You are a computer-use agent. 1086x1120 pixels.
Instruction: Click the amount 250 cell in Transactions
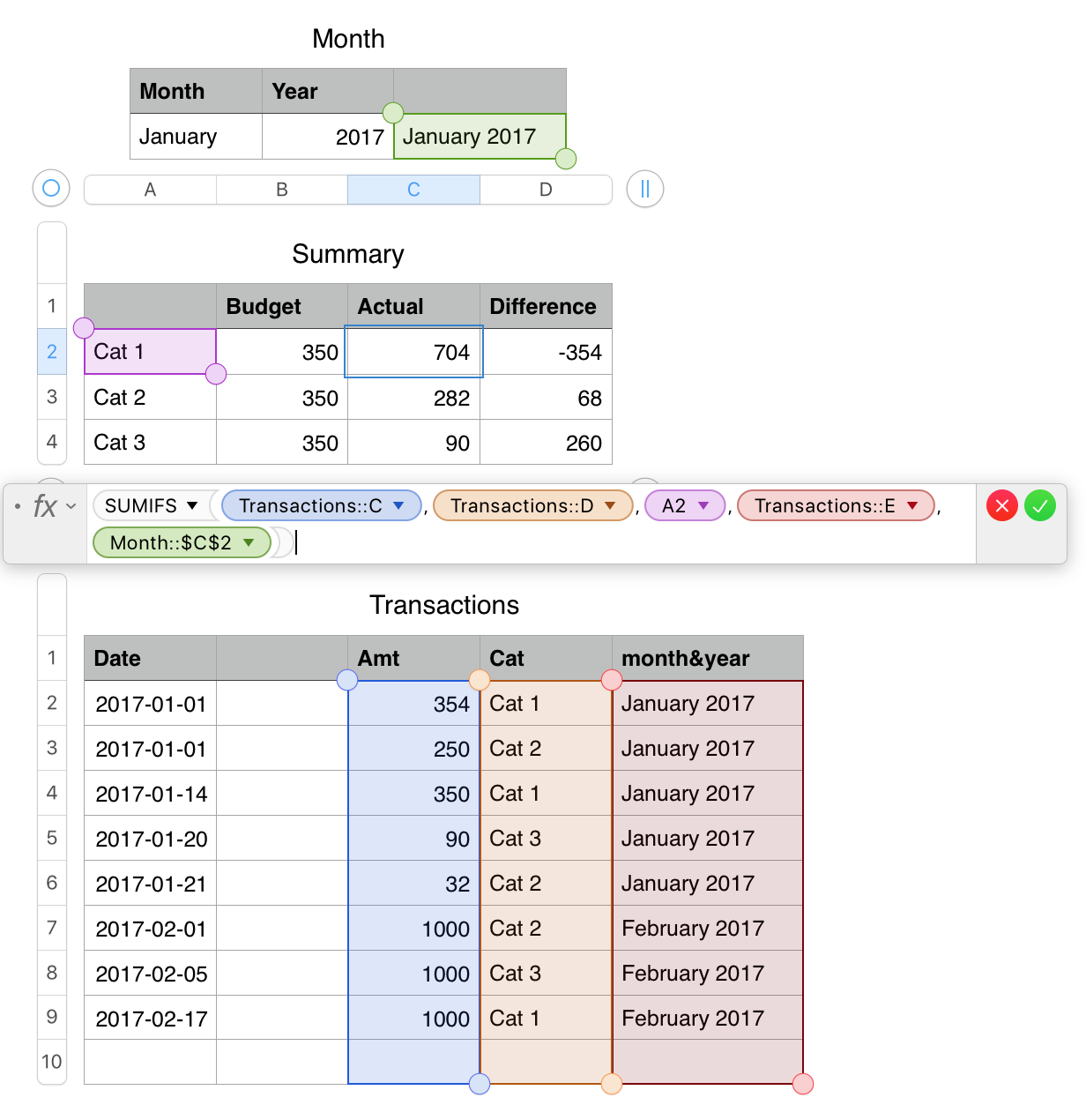click(413, 749)
